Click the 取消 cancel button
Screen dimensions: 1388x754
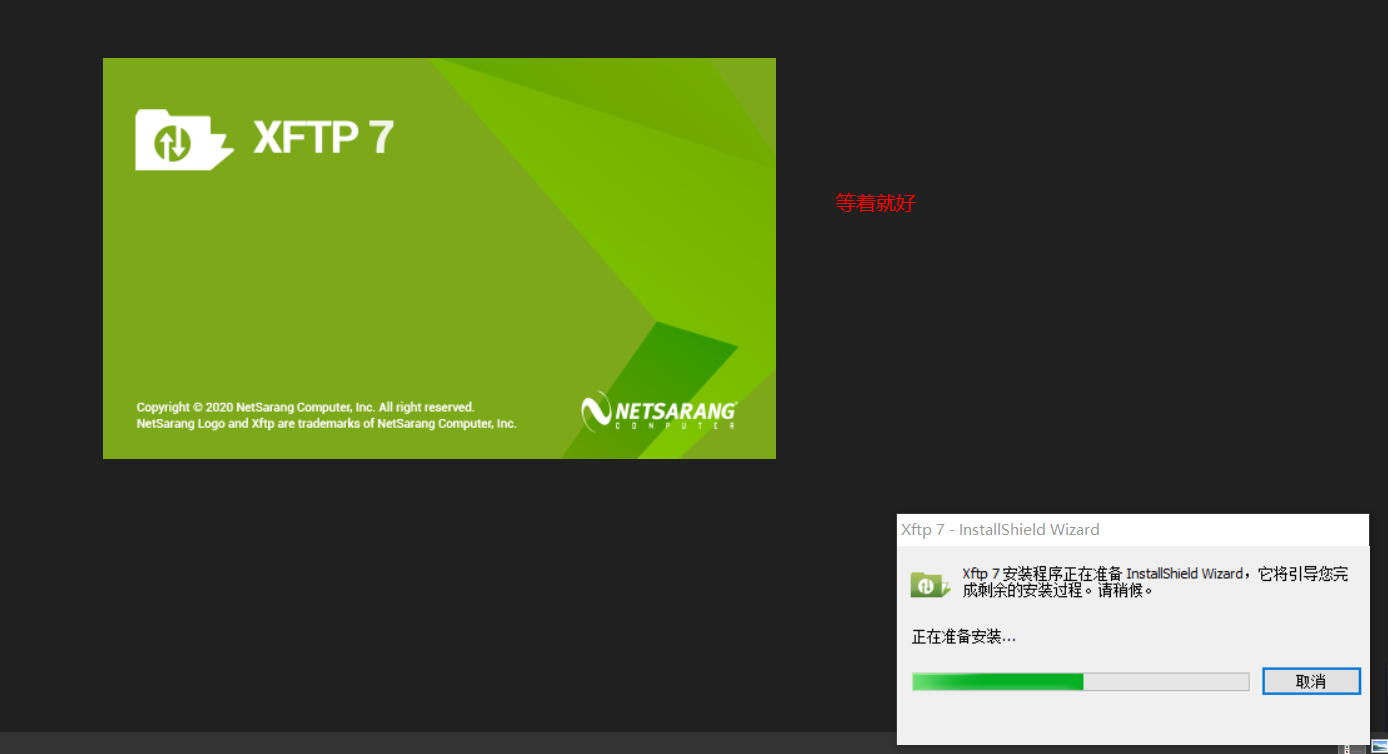(x=1311, y=681)
